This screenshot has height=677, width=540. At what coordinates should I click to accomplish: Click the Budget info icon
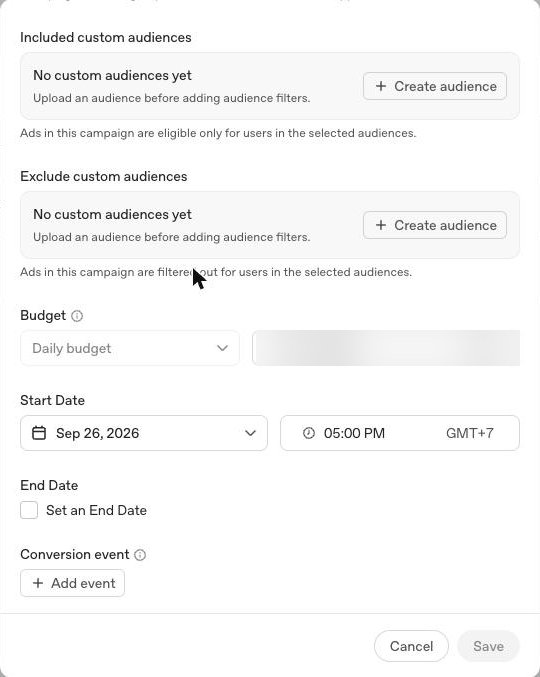77,316
